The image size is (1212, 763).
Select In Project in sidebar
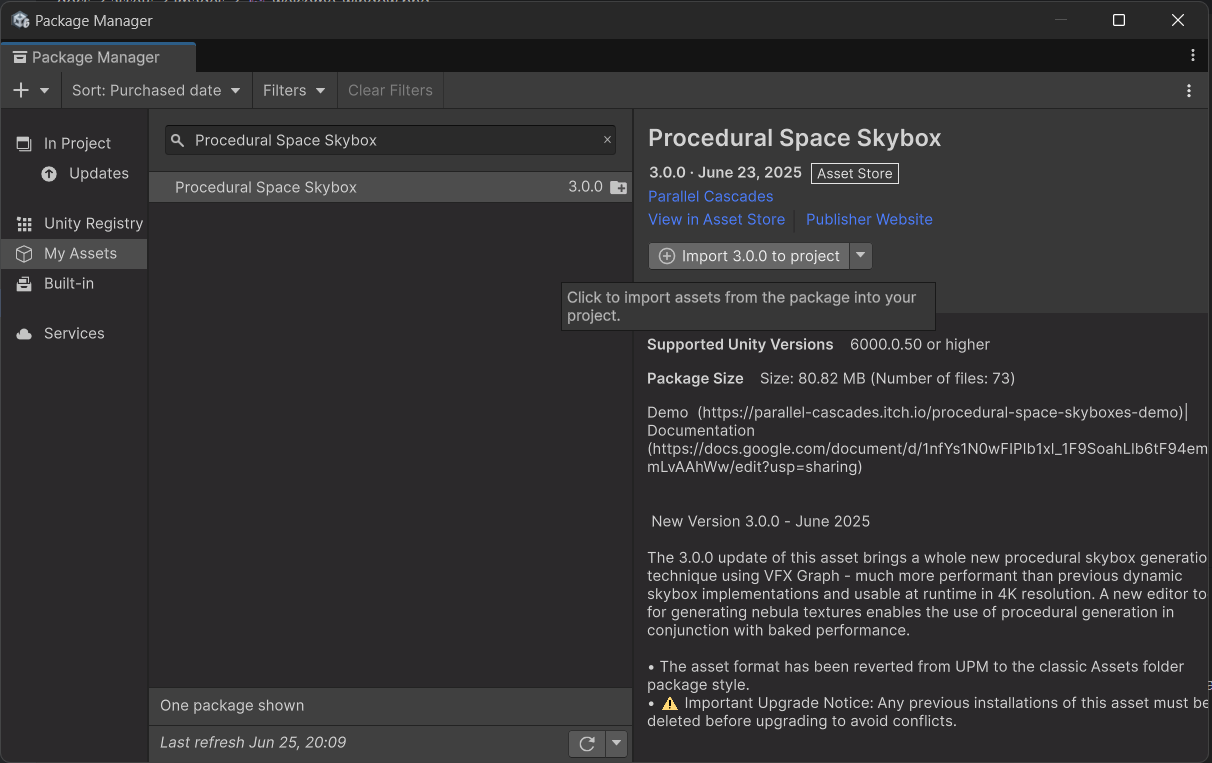point(77,143)
